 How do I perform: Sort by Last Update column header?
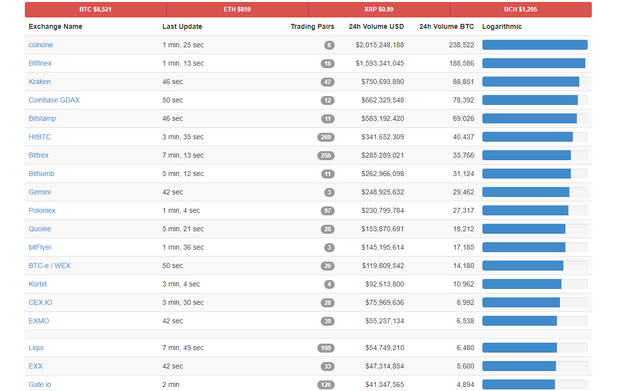182,27
